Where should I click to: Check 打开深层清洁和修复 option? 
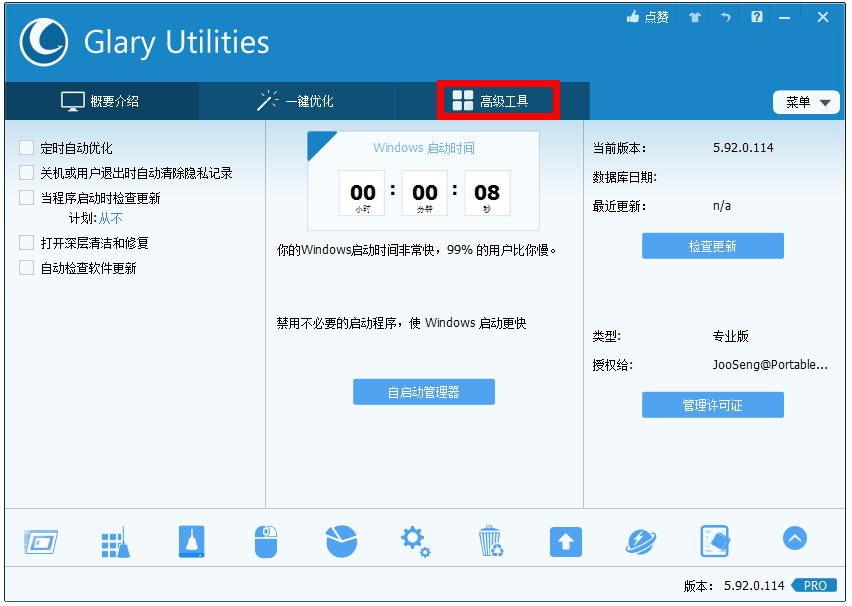click(x=27, y=240)
